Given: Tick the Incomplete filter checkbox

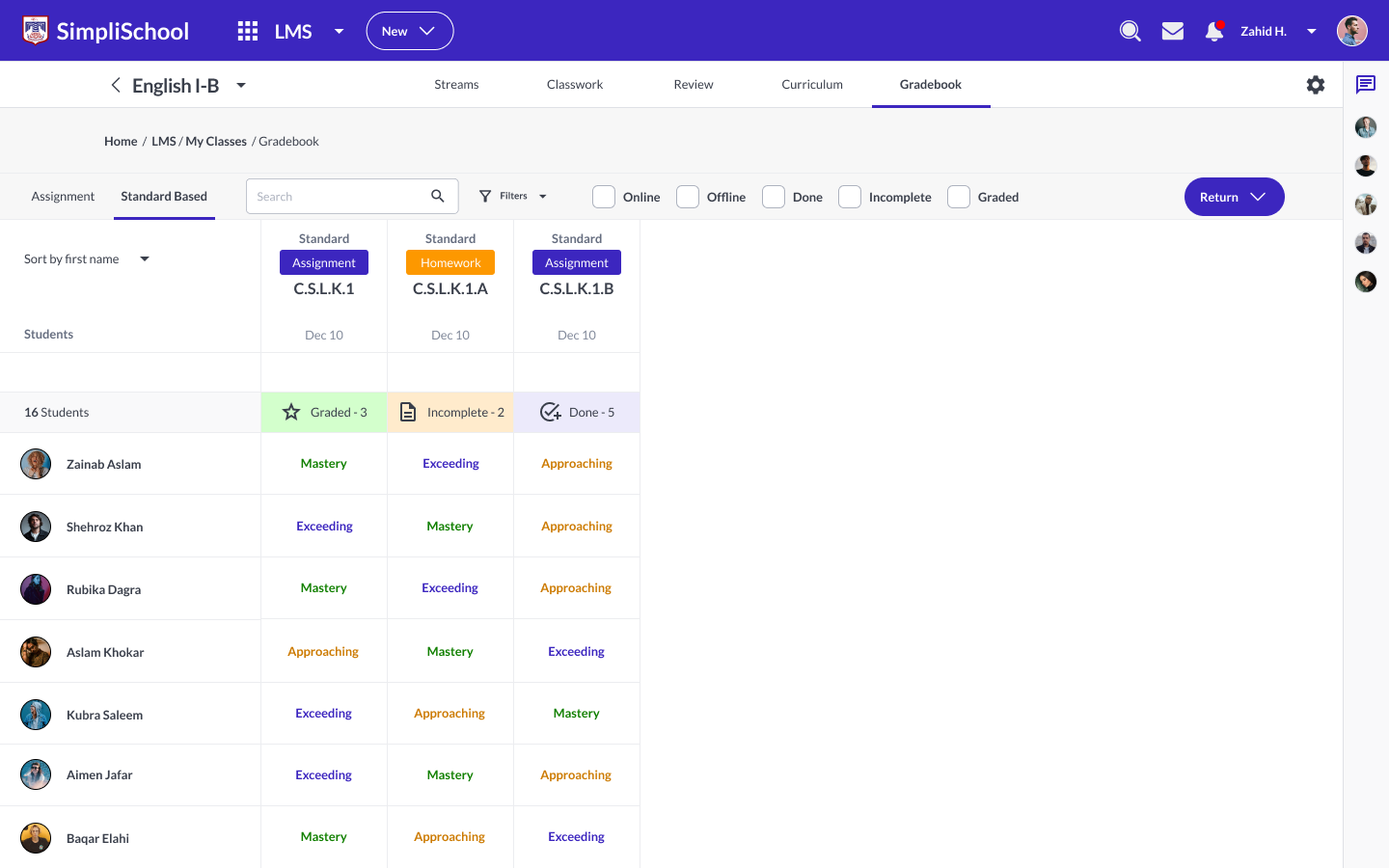Looking at the screenshot, I should coord(850,197).
